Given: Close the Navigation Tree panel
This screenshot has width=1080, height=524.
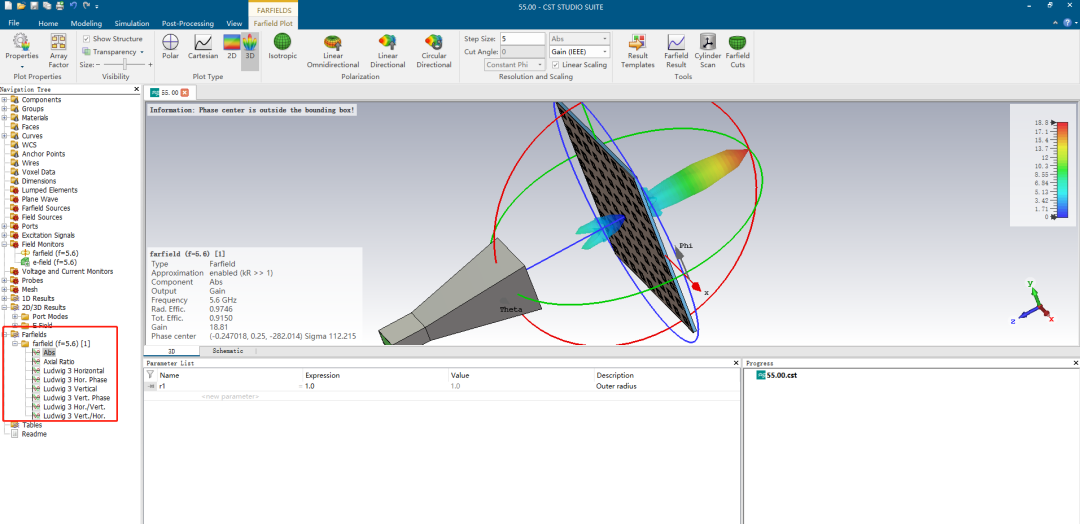Looking at the screenshot, I should (x=136, y=90).
